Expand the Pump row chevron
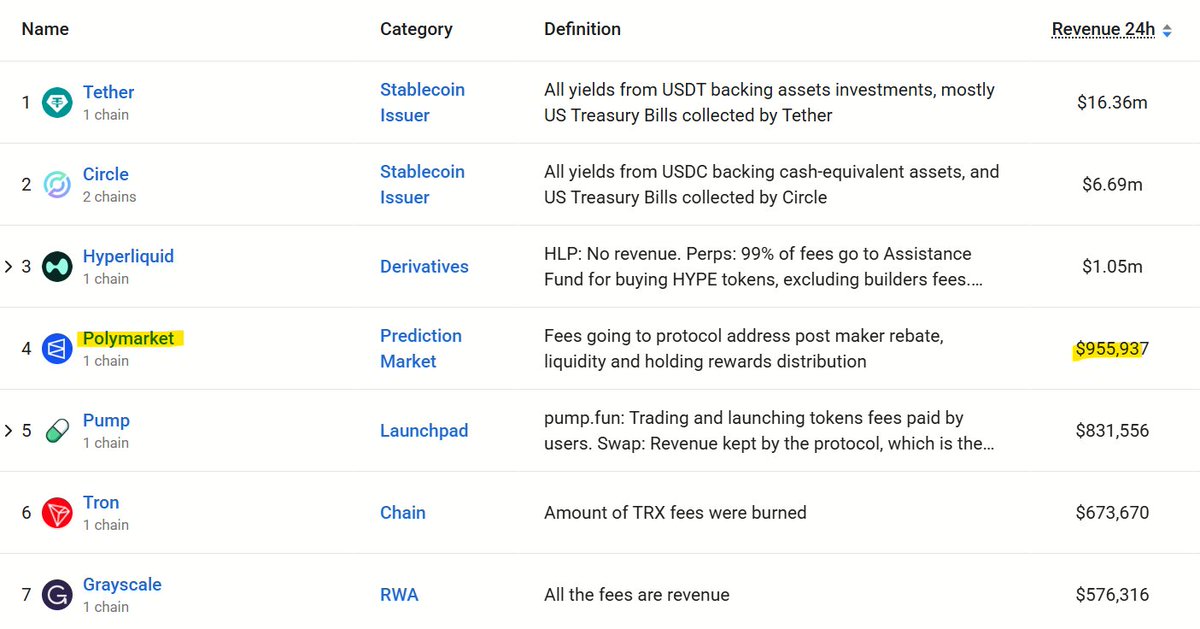This screenshot has width=1200, height=629. (9, 431)
